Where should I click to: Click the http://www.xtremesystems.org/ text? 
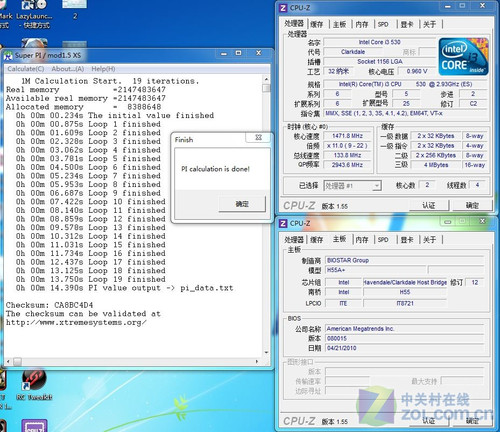(x=76, y=322)
